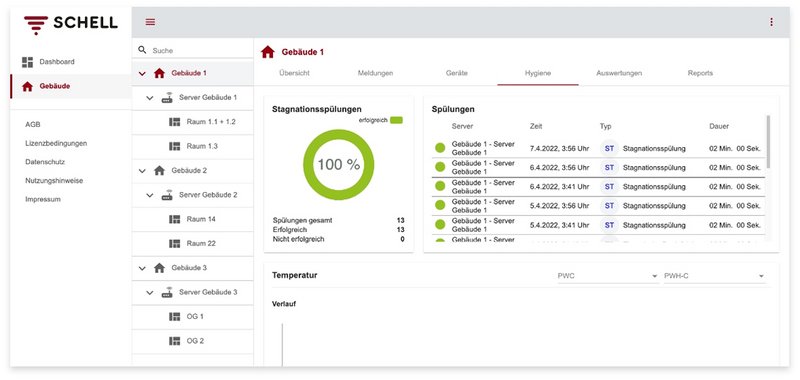Collapse the Gebäude 1 tree node
The width and height of the screenshot is (800, 380).
[142, 73]
